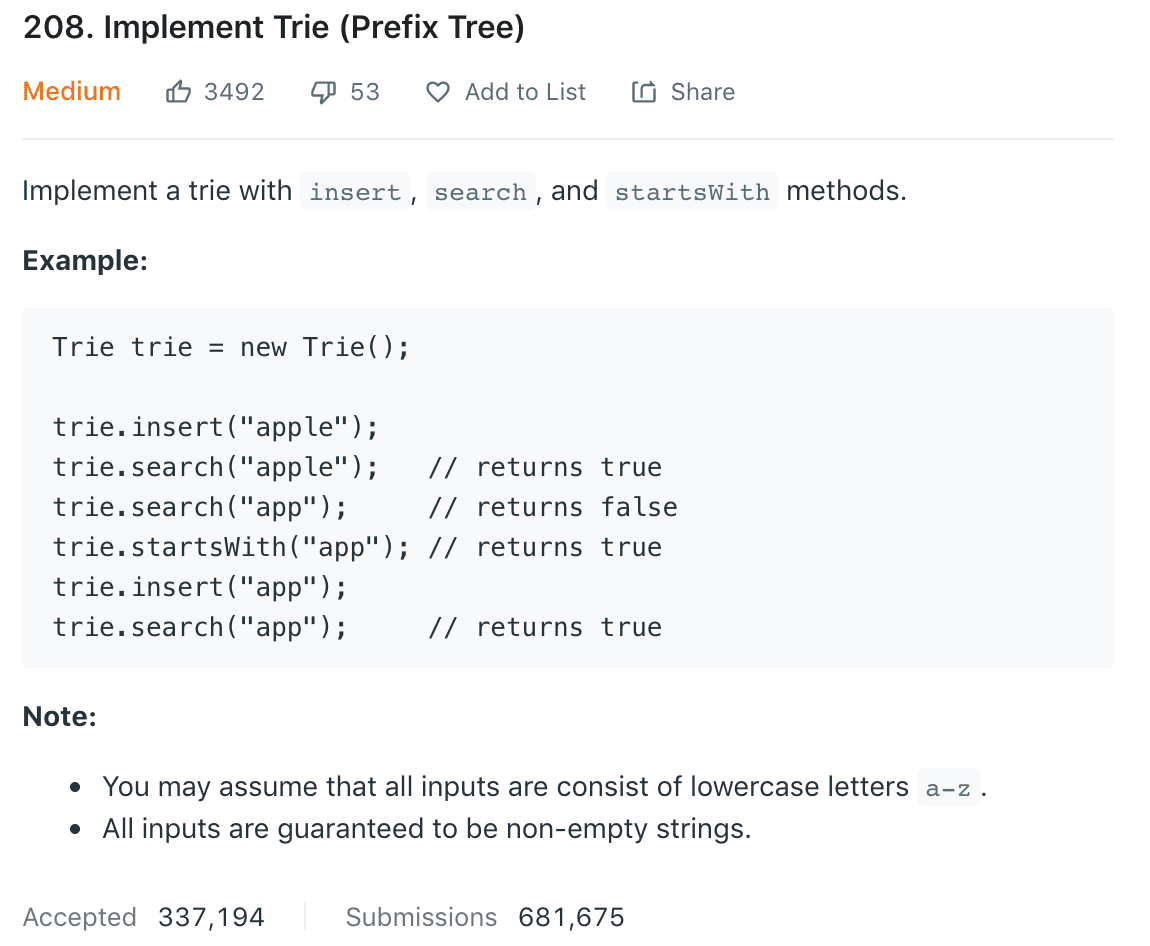This screenshot has height=946, width=1150.
Task: Click the Submissions count 681,675
Action: click(571, 917)
